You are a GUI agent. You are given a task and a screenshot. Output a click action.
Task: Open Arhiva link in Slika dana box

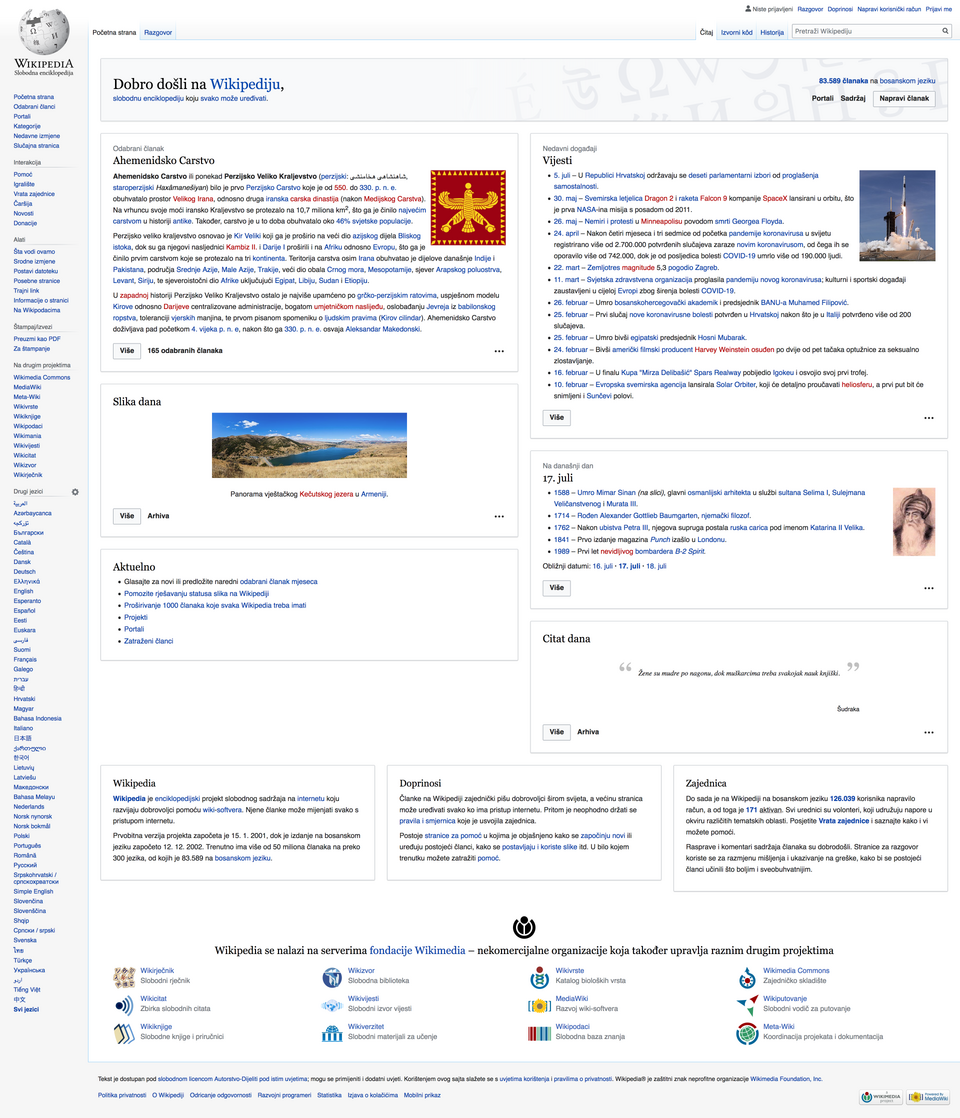tap(158, 516)
